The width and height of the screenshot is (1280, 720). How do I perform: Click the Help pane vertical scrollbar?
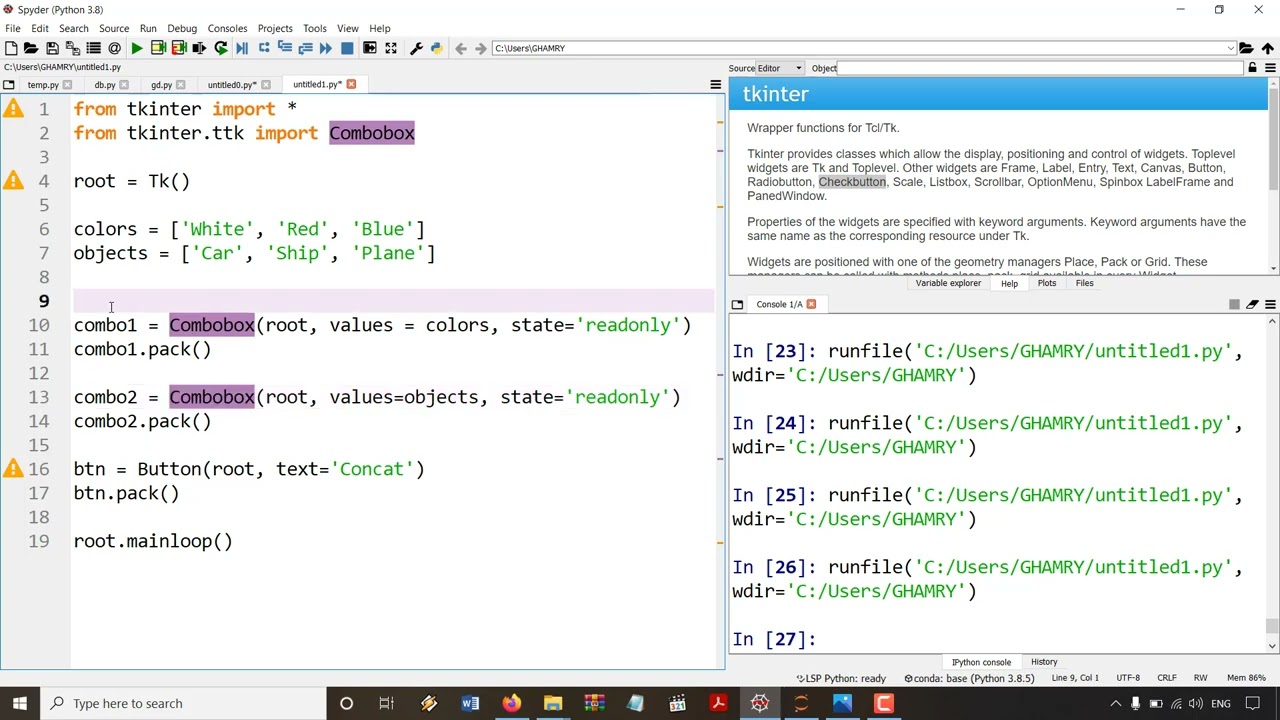(1273, 174)
